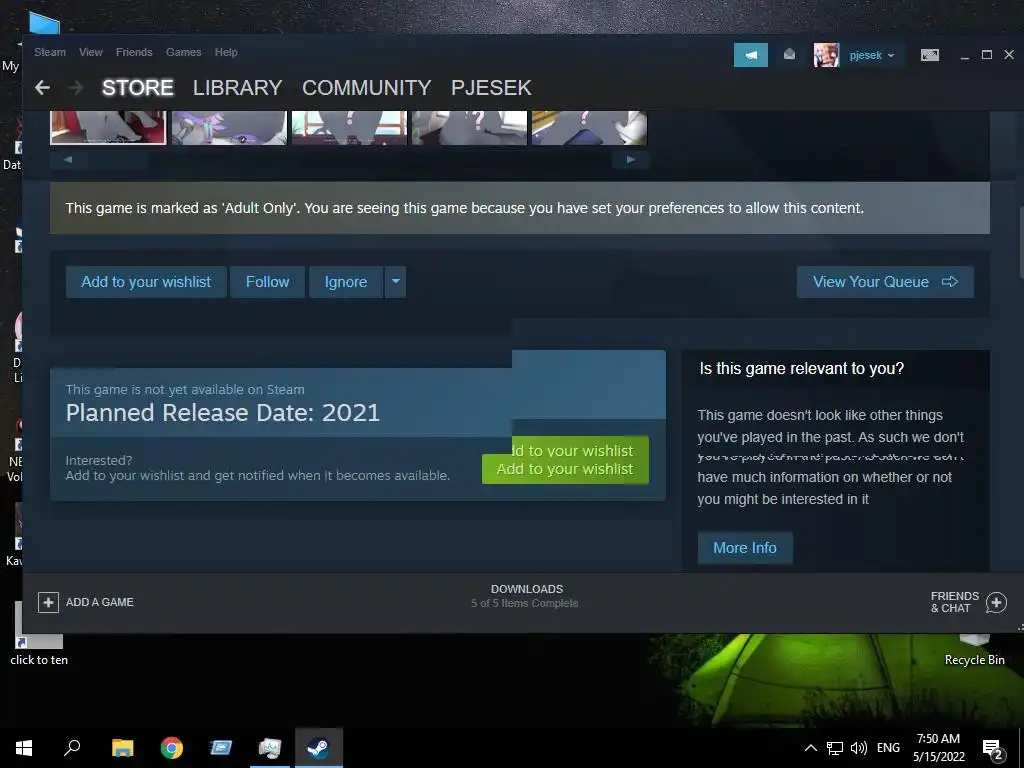Go back with the Steam back arrow
This screenshot has width=1024, height=768.
click(42, 88)
